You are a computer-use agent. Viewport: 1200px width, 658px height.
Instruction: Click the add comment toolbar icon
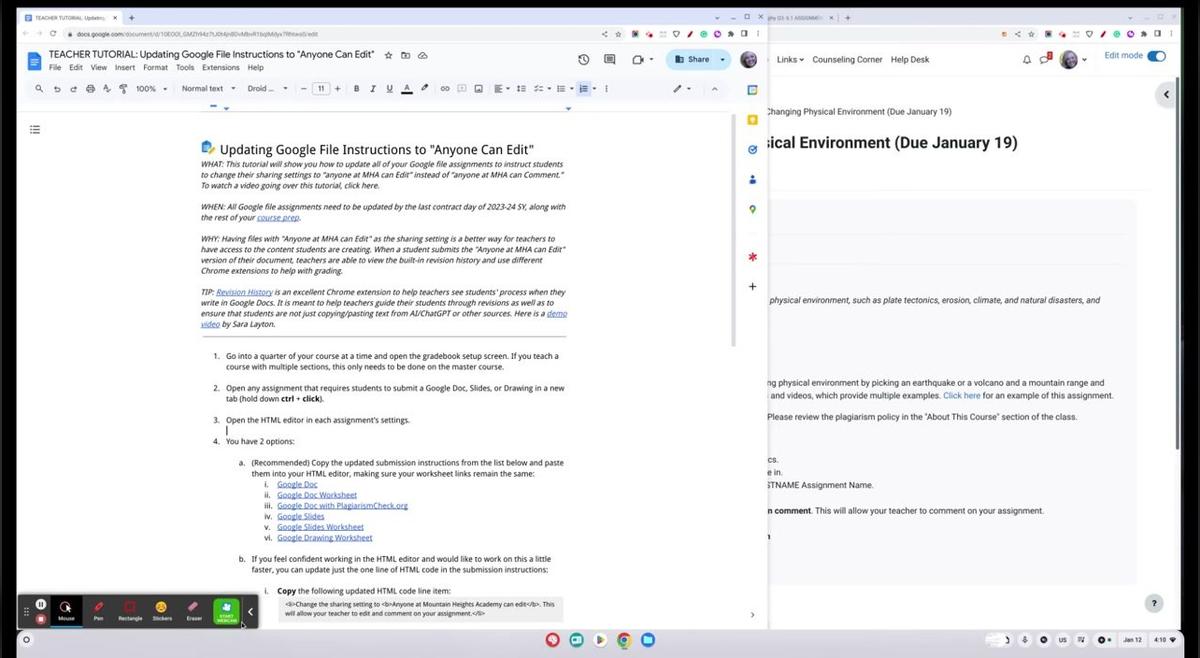(x=463, y=89)
